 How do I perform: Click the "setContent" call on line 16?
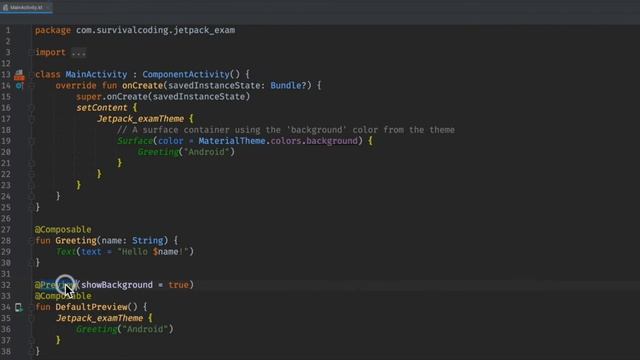coord(102,108)
